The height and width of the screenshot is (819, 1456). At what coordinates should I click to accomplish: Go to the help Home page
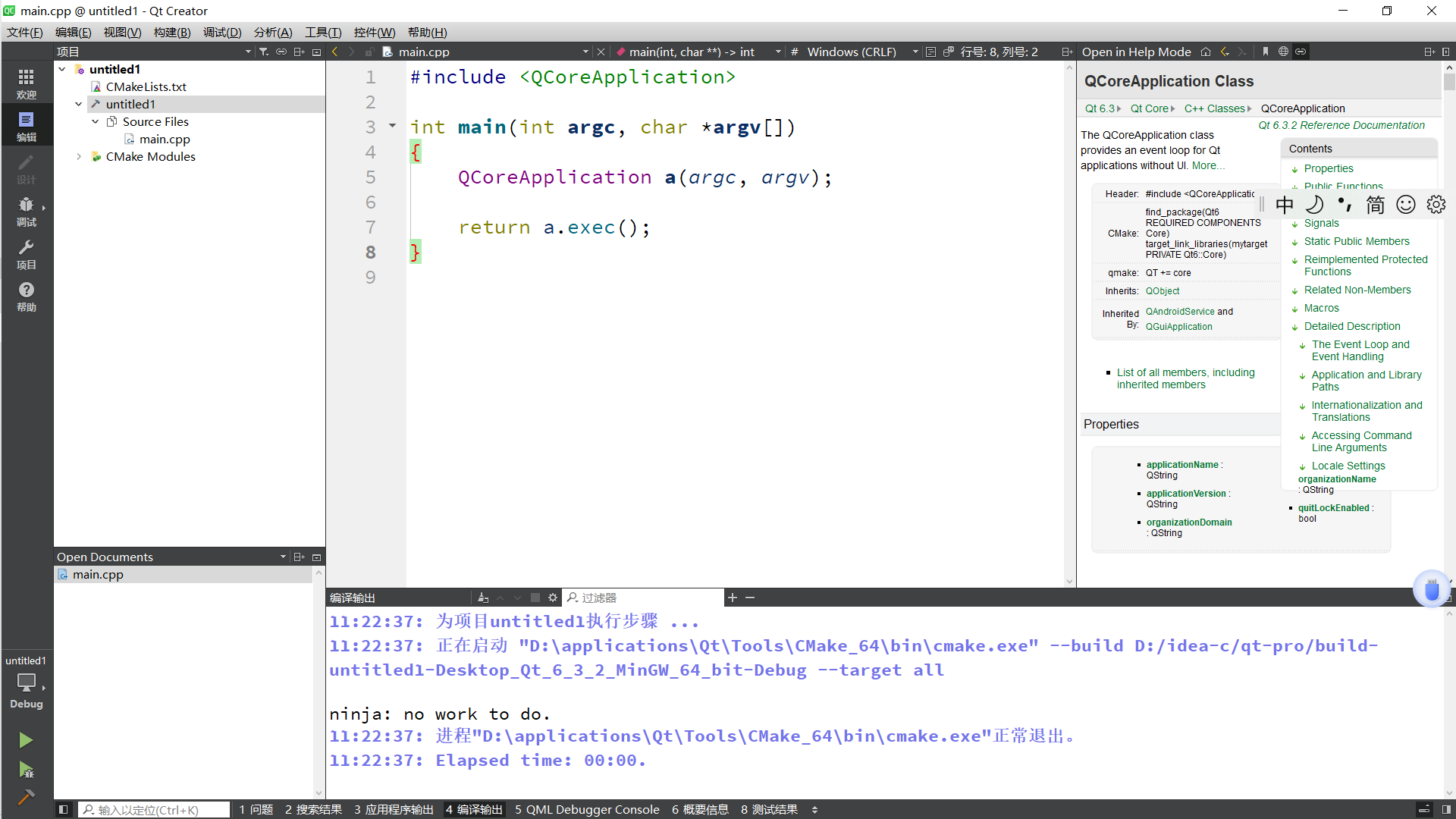[x=1206, y=52]
